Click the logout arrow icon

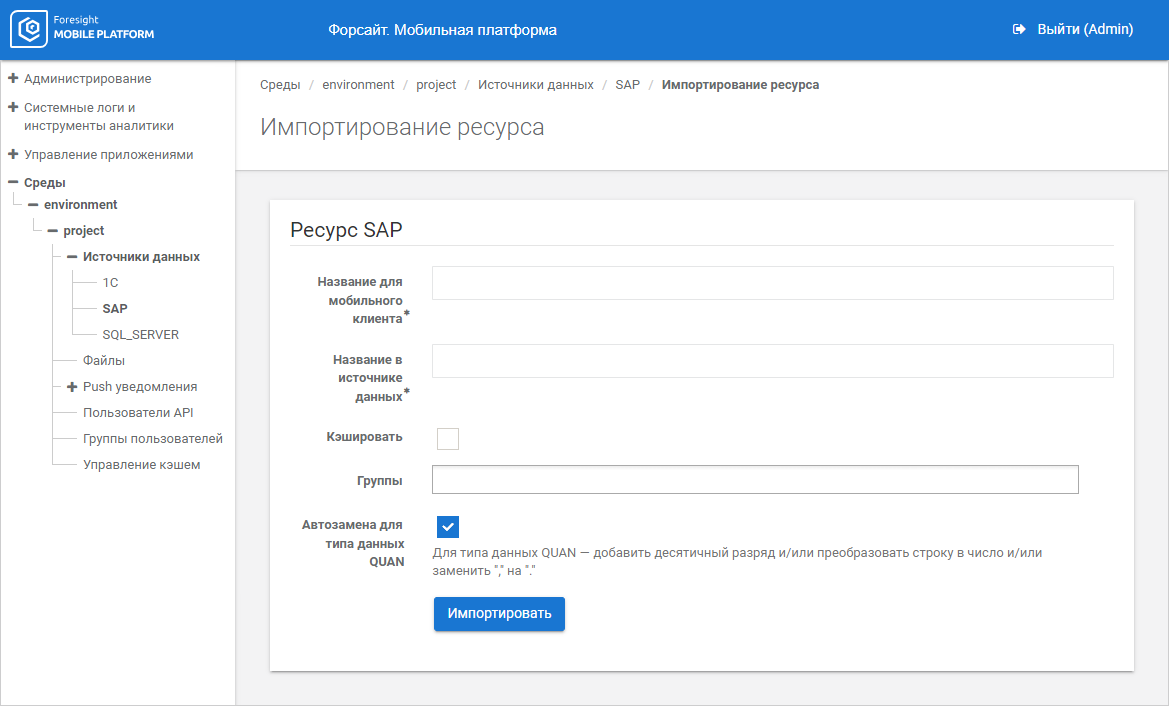click(1019, 30)
